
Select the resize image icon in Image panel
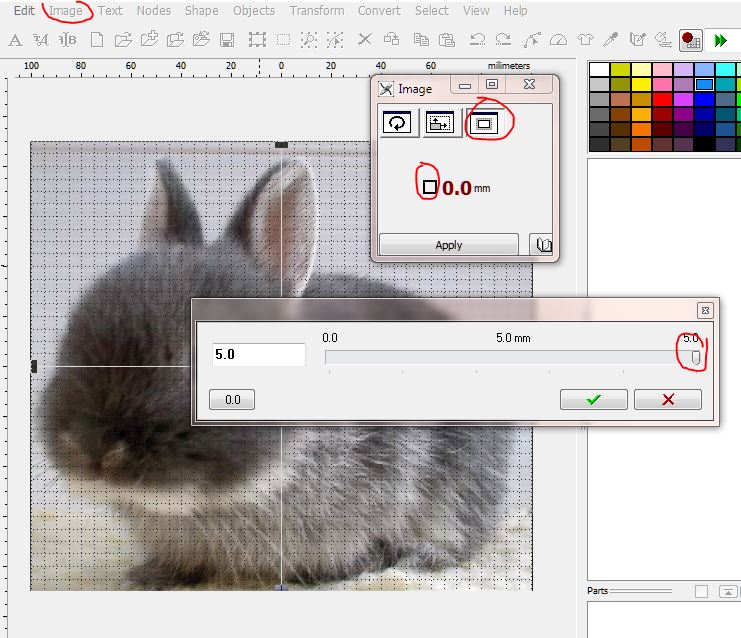tap(440, 123)
